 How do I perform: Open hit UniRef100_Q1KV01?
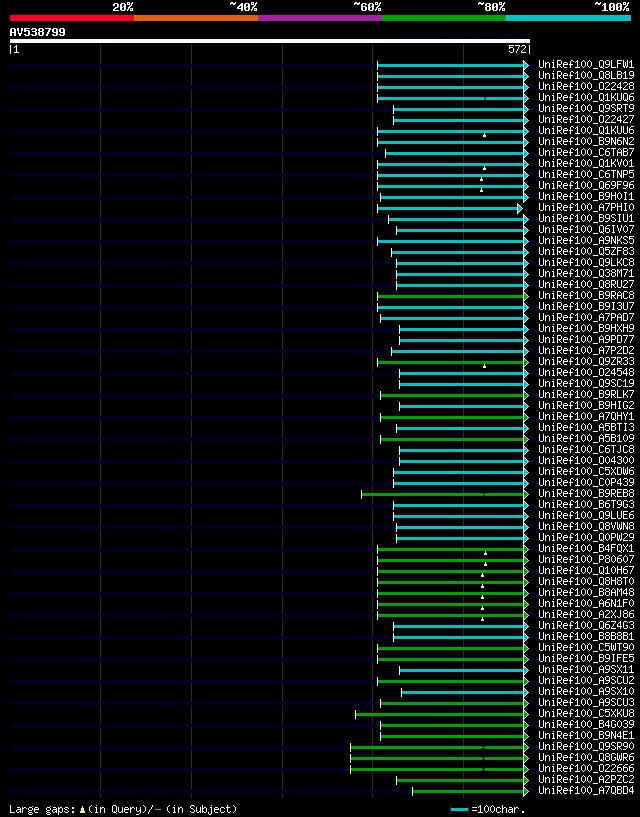click(x=586, y=164)
